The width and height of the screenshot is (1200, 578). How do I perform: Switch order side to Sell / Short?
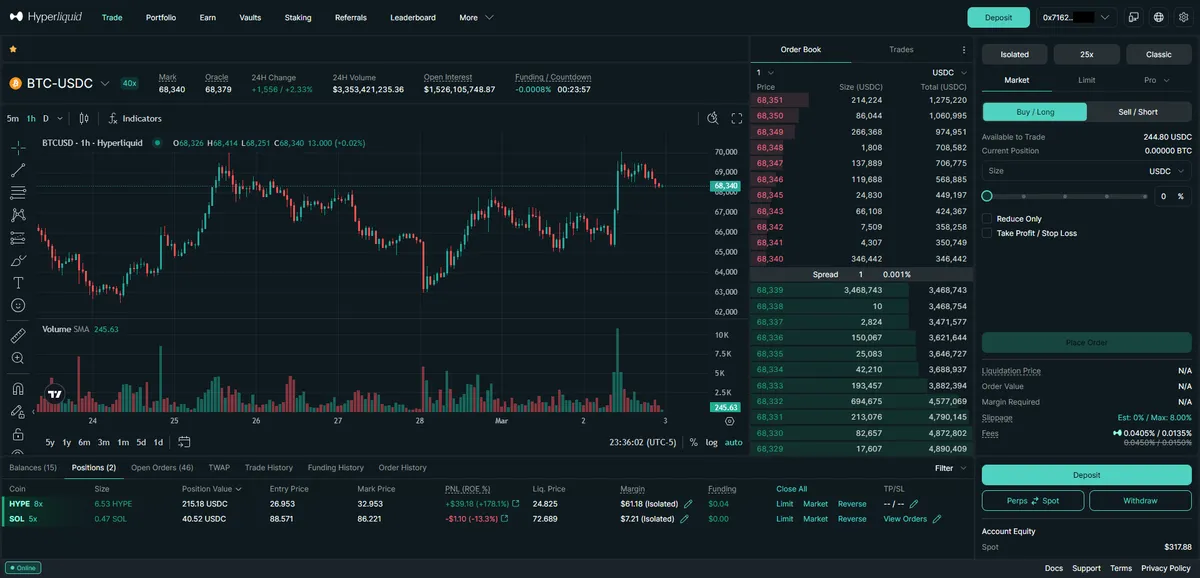[1136, 111]
